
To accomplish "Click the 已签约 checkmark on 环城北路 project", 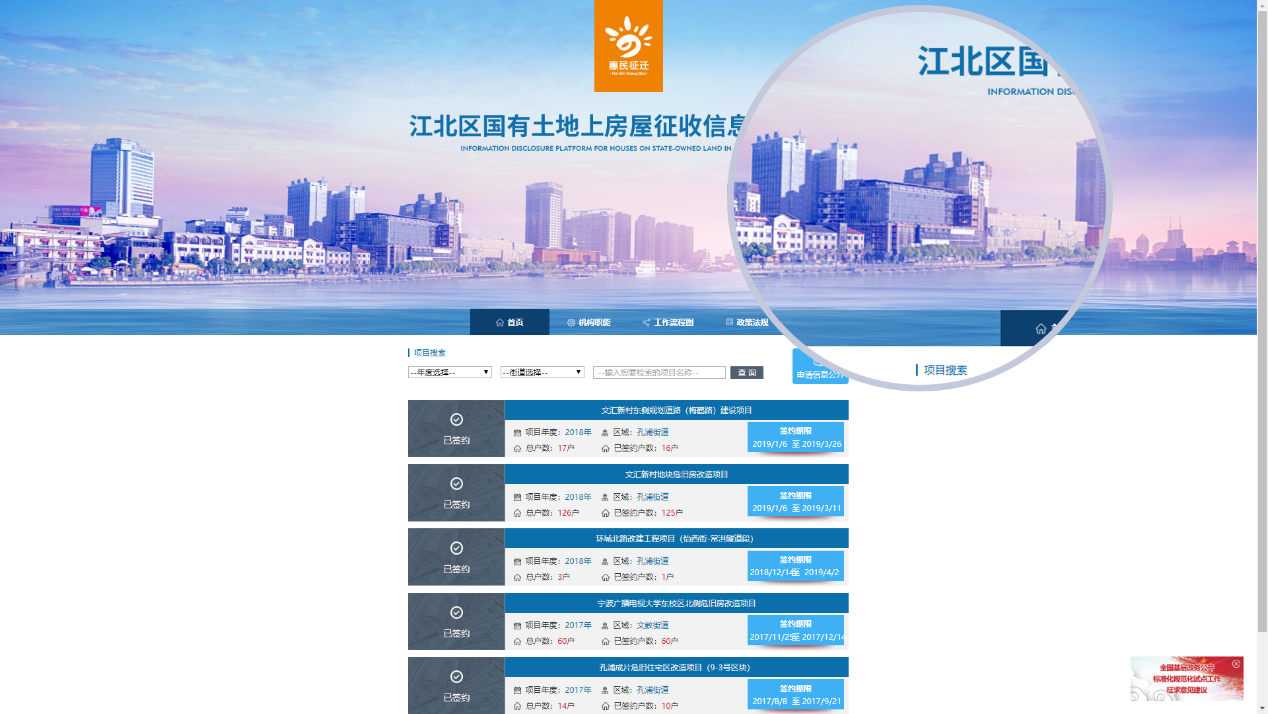I will tap(456, 548).
